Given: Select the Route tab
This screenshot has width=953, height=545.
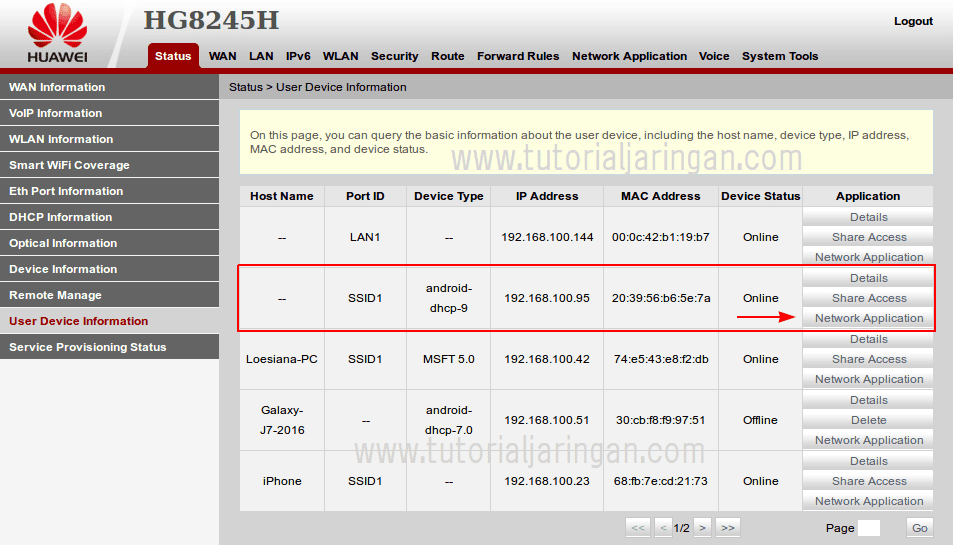Looking at the screenshot, I should [448, 56].
